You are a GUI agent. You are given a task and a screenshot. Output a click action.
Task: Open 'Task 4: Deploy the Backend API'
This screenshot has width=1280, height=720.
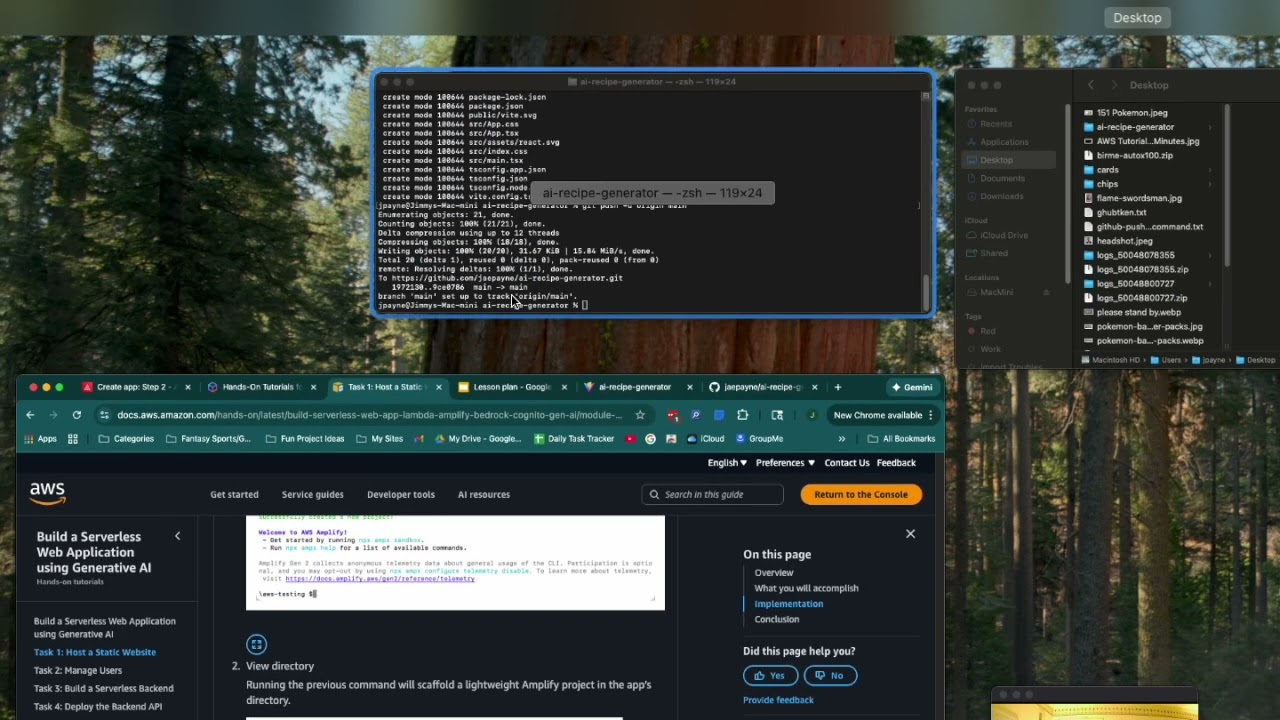click(98, 706)
